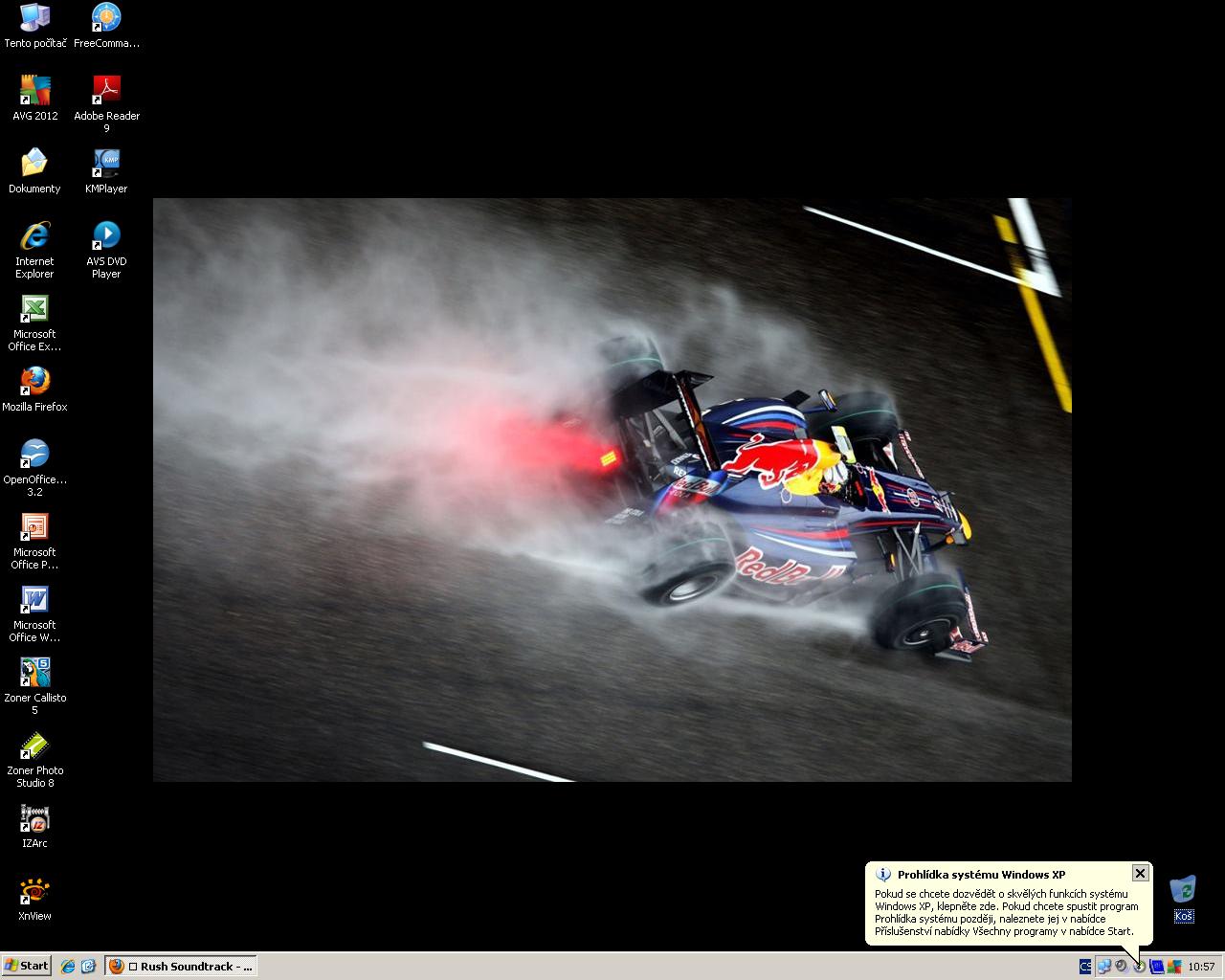Viewport: 1225px width, 980px height.
Task: Click the Windows XP tour balloon message text
Action: [1006, 912]
